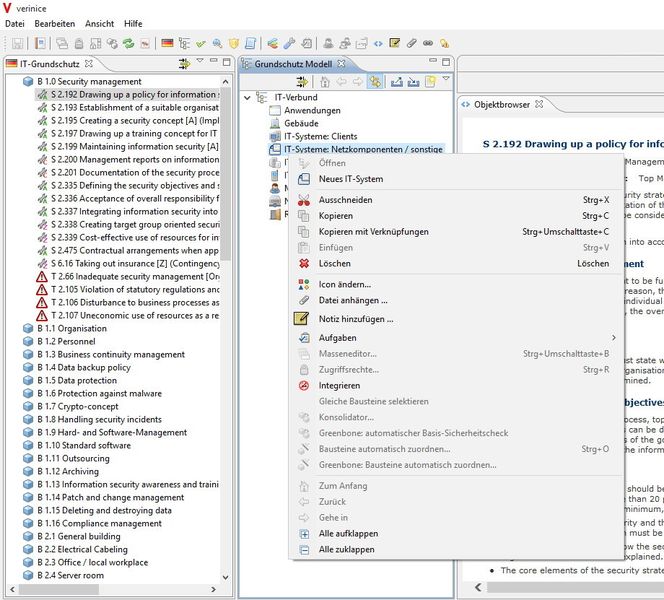Viewport: 664px width, 600px height.
Task: Click the note pencil toolbar icon
Action: pyautogui.click(x=395, y=43)
